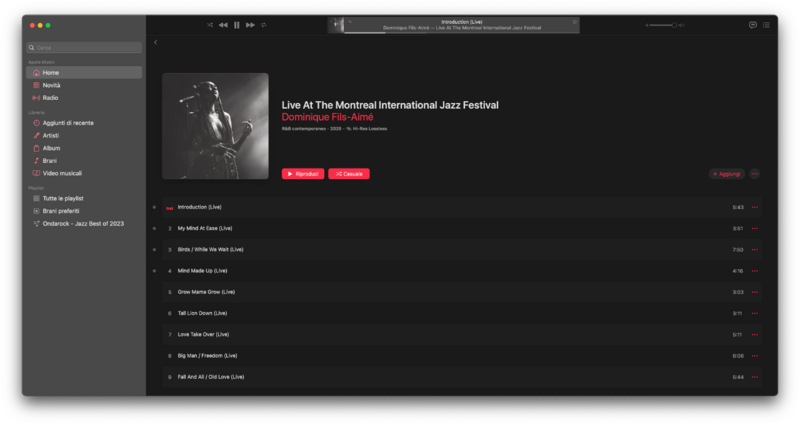
Task: Adjust the volume slider
Action: pyautogui.click(x=665, y=24)
